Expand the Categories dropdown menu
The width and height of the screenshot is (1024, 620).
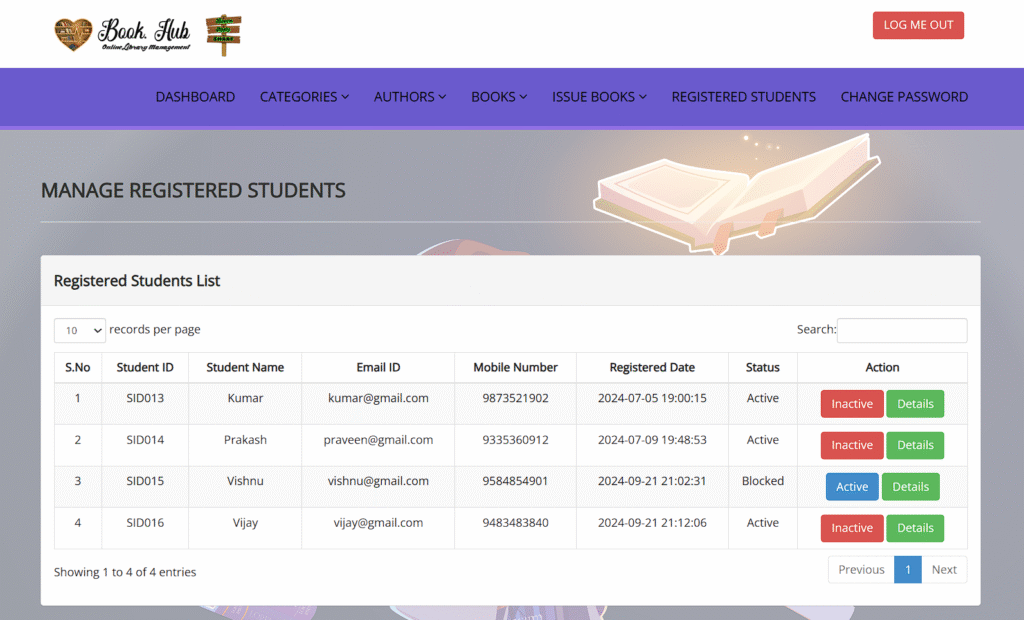click(x=304, y=97)
